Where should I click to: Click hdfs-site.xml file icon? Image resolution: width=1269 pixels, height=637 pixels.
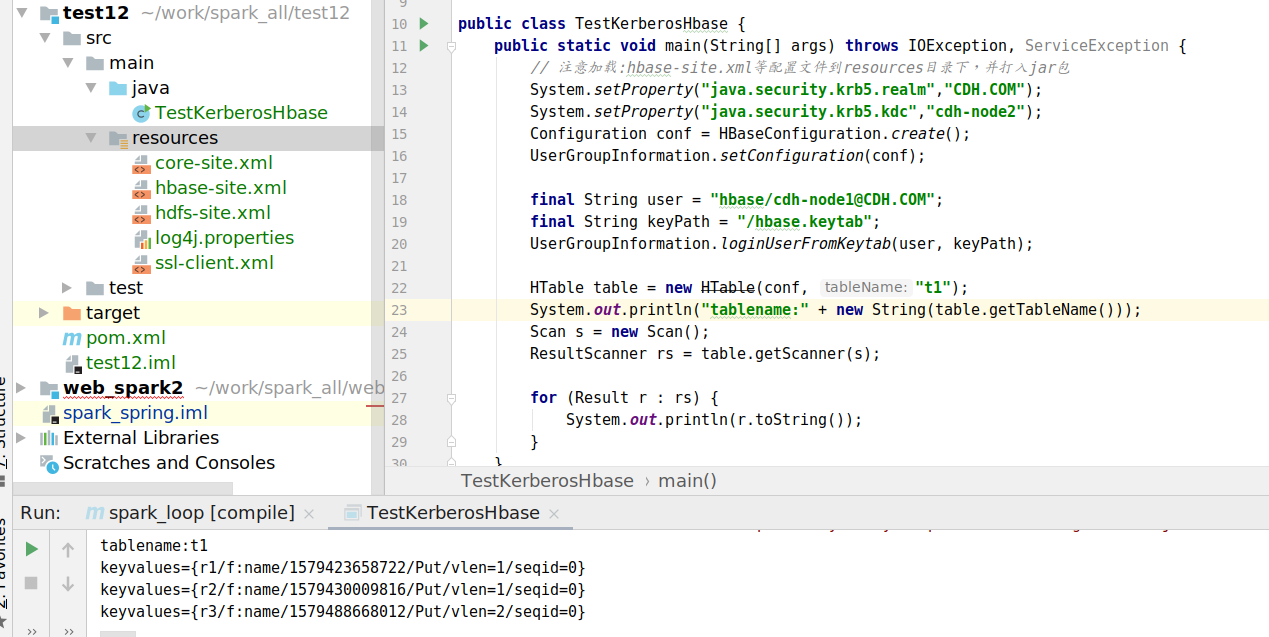click(141, 213)
